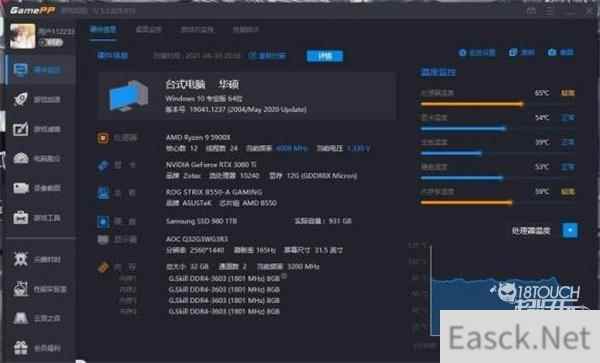600x363 pixels.
Task: Click the GamePP logo in title bar
Action: tap(33, 10)
